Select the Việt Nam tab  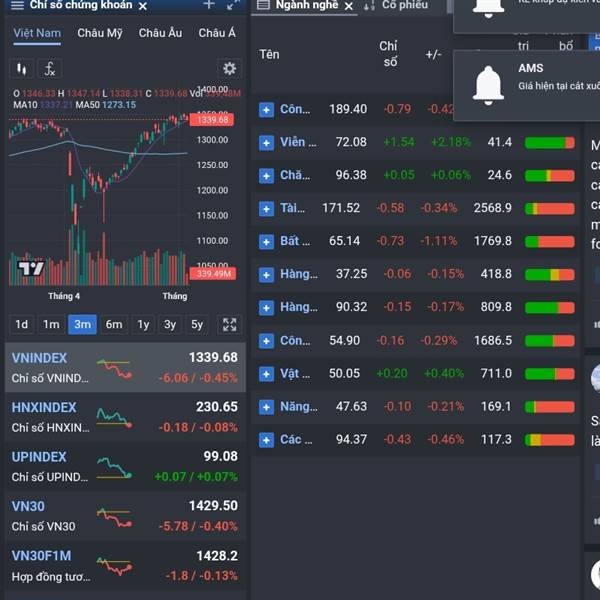click(x=37, y=33)
